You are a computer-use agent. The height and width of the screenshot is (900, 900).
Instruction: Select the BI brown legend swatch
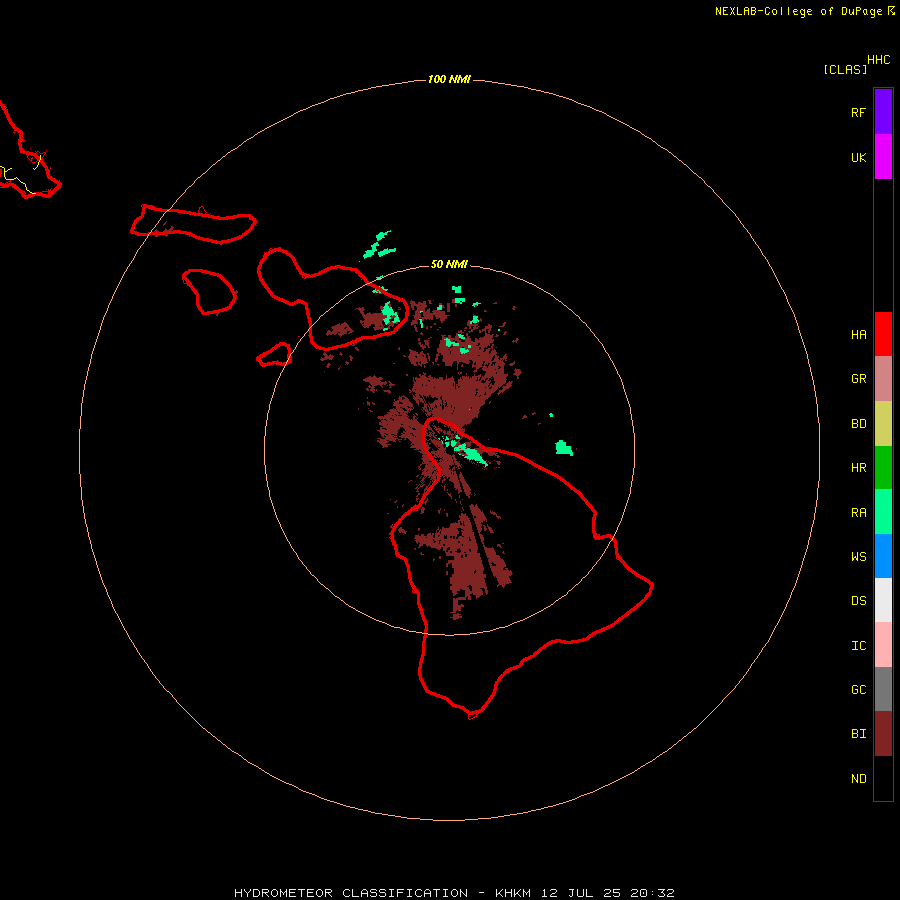pos(883,734)
